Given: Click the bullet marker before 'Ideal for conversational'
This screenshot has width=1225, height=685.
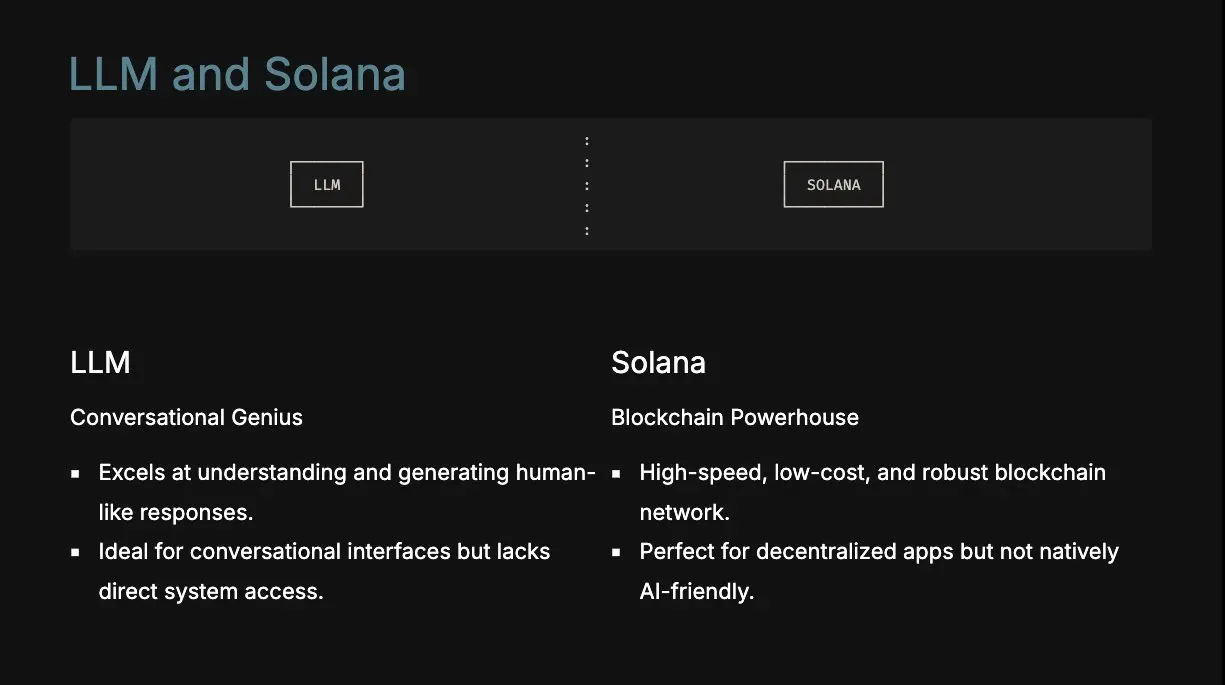Looking at the screenshot, I should pyautogui.click(x=75, y=552).
